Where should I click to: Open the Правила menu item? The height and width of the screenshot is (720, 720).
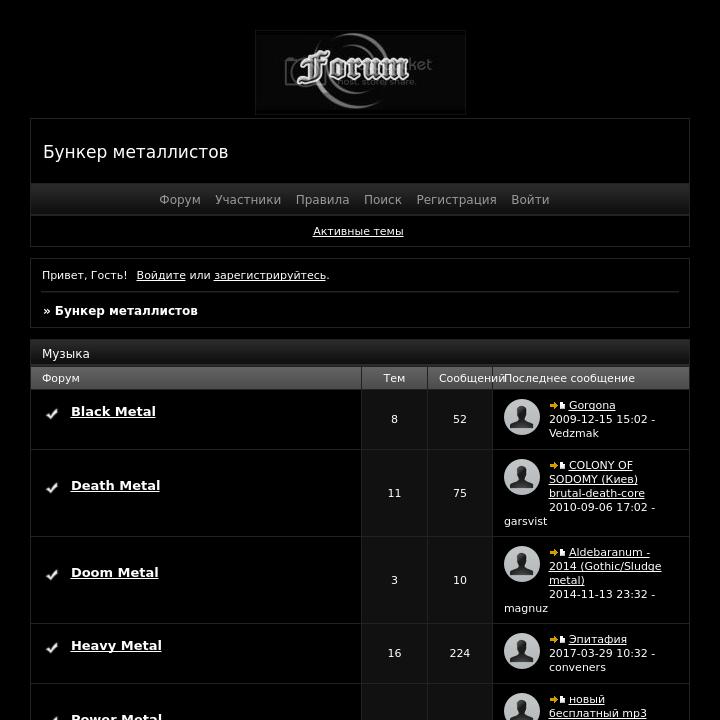(x=322, y=200)
